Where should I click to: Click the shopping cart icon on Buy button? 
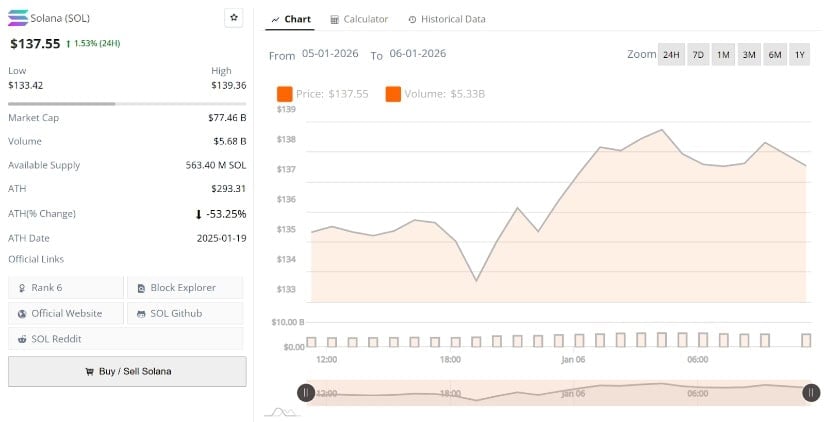click(x=89, y=371)
